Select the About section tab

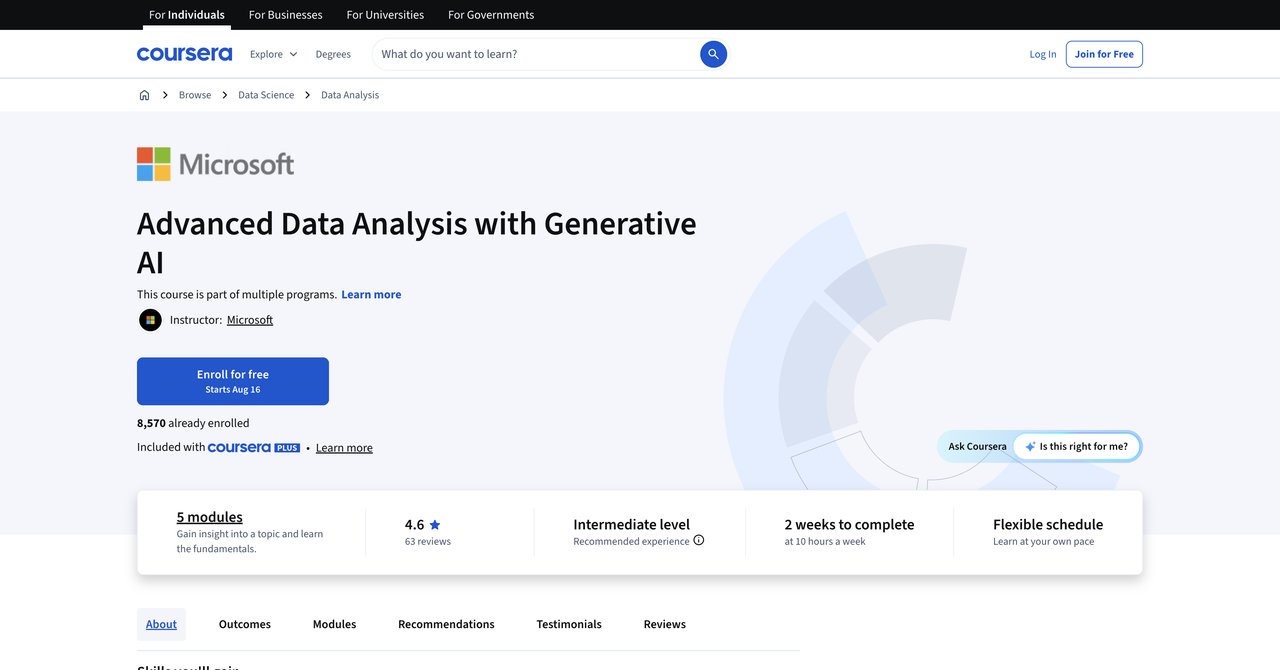click(161, 624)
